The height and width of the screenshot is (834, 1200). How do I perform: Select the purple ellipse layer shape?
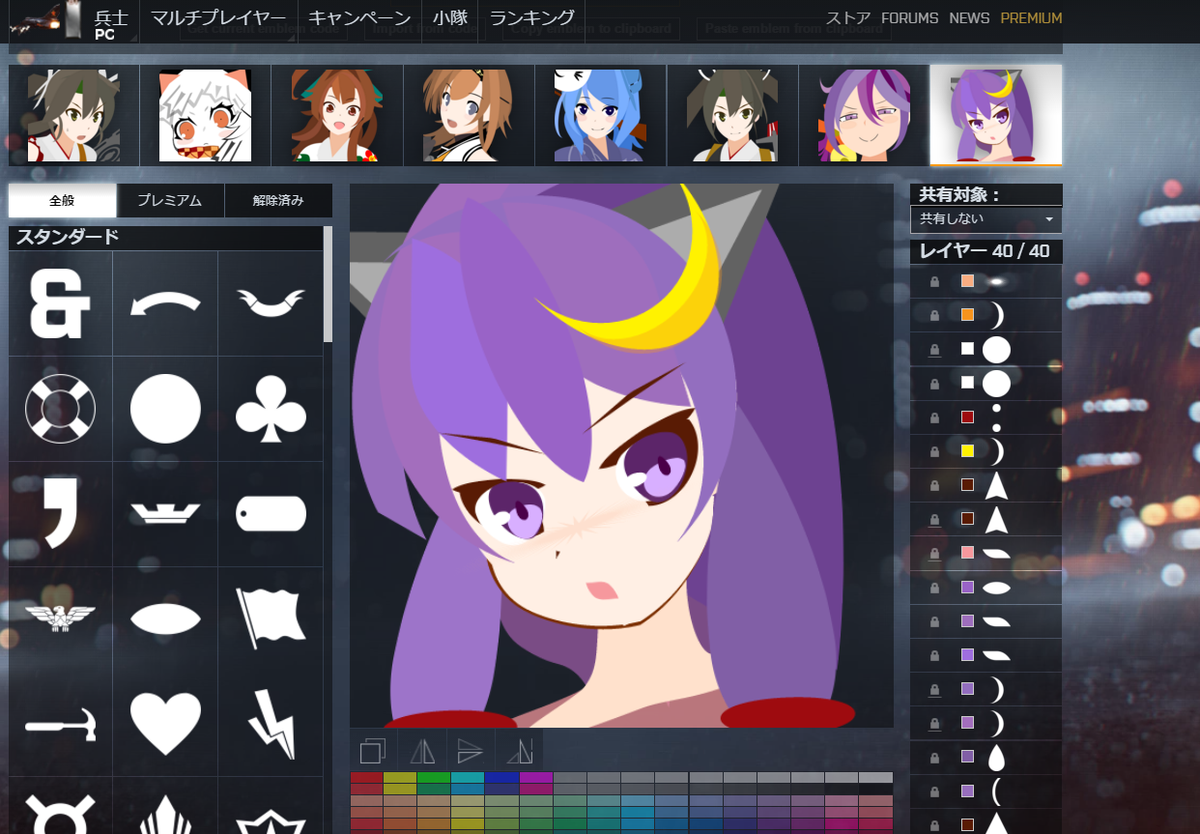point(997,588)
